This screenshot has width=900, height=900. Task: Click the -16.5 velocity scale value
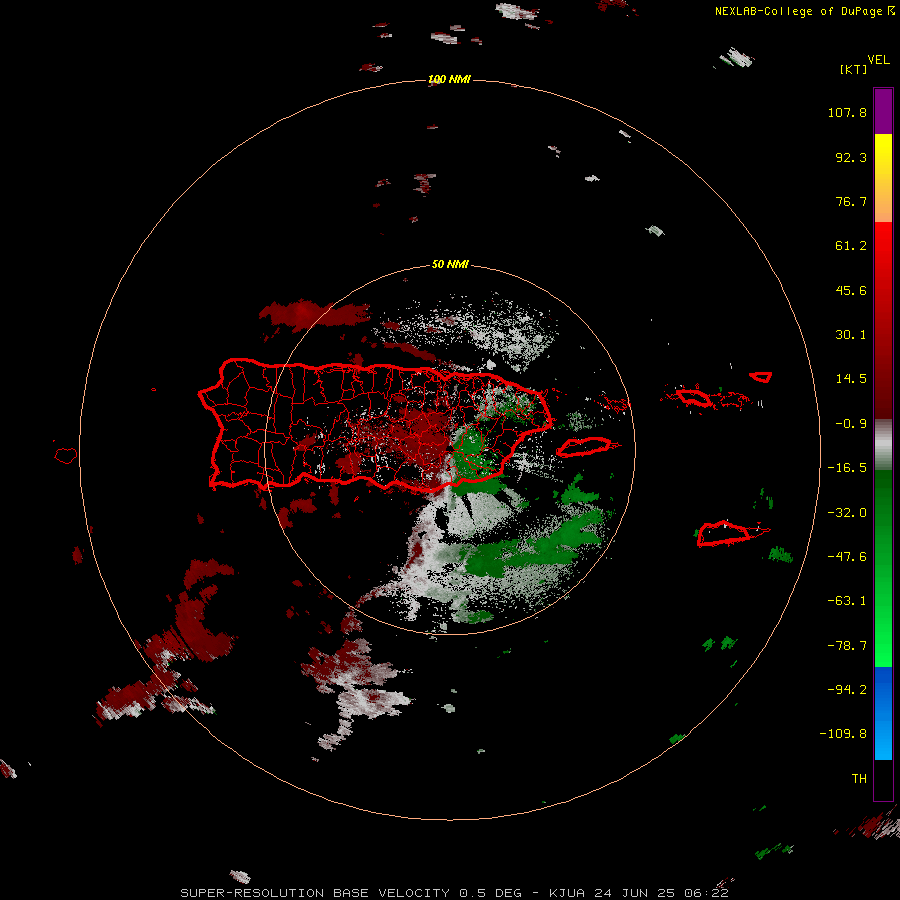pos(847,468)
